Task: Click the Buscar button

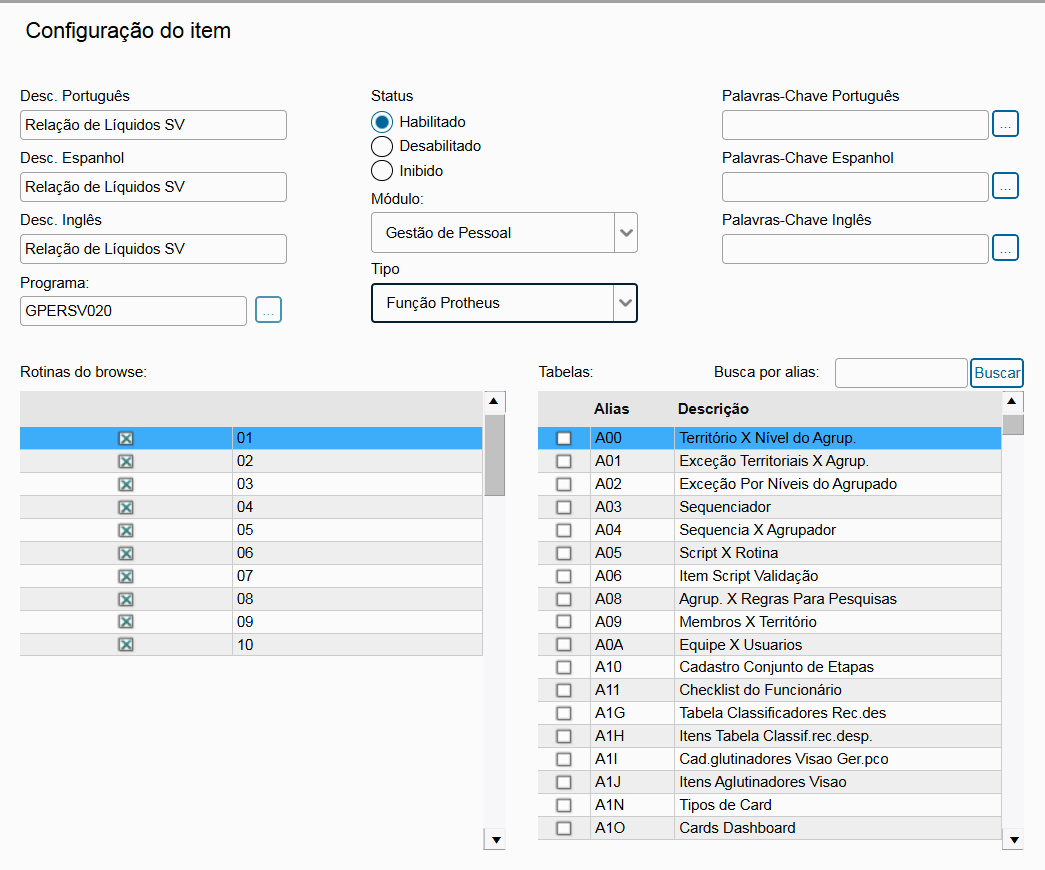Action: coord(996,373)
